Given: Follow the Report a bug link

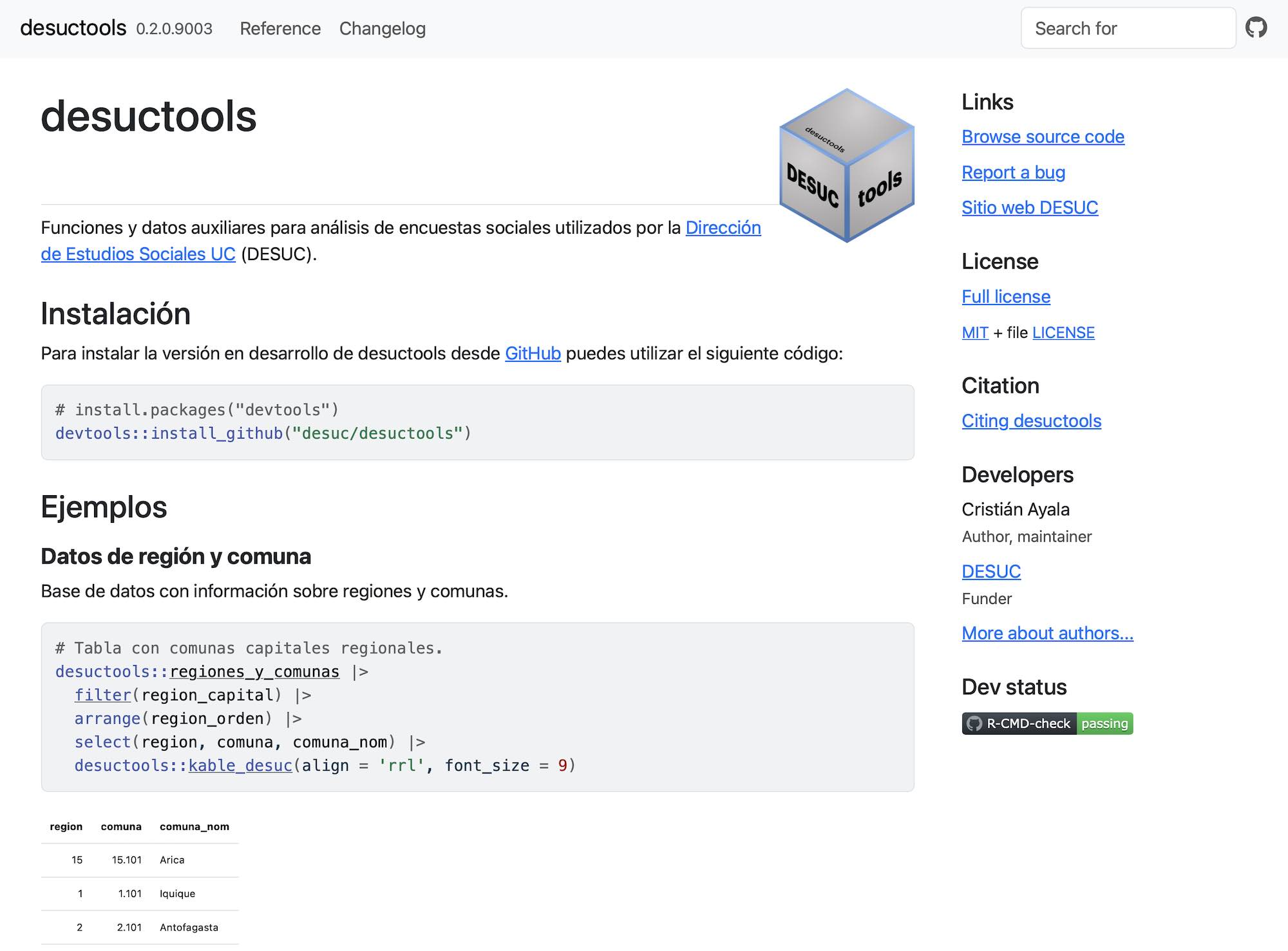Looking at the screenshot, I should (x=1014, y=172).
